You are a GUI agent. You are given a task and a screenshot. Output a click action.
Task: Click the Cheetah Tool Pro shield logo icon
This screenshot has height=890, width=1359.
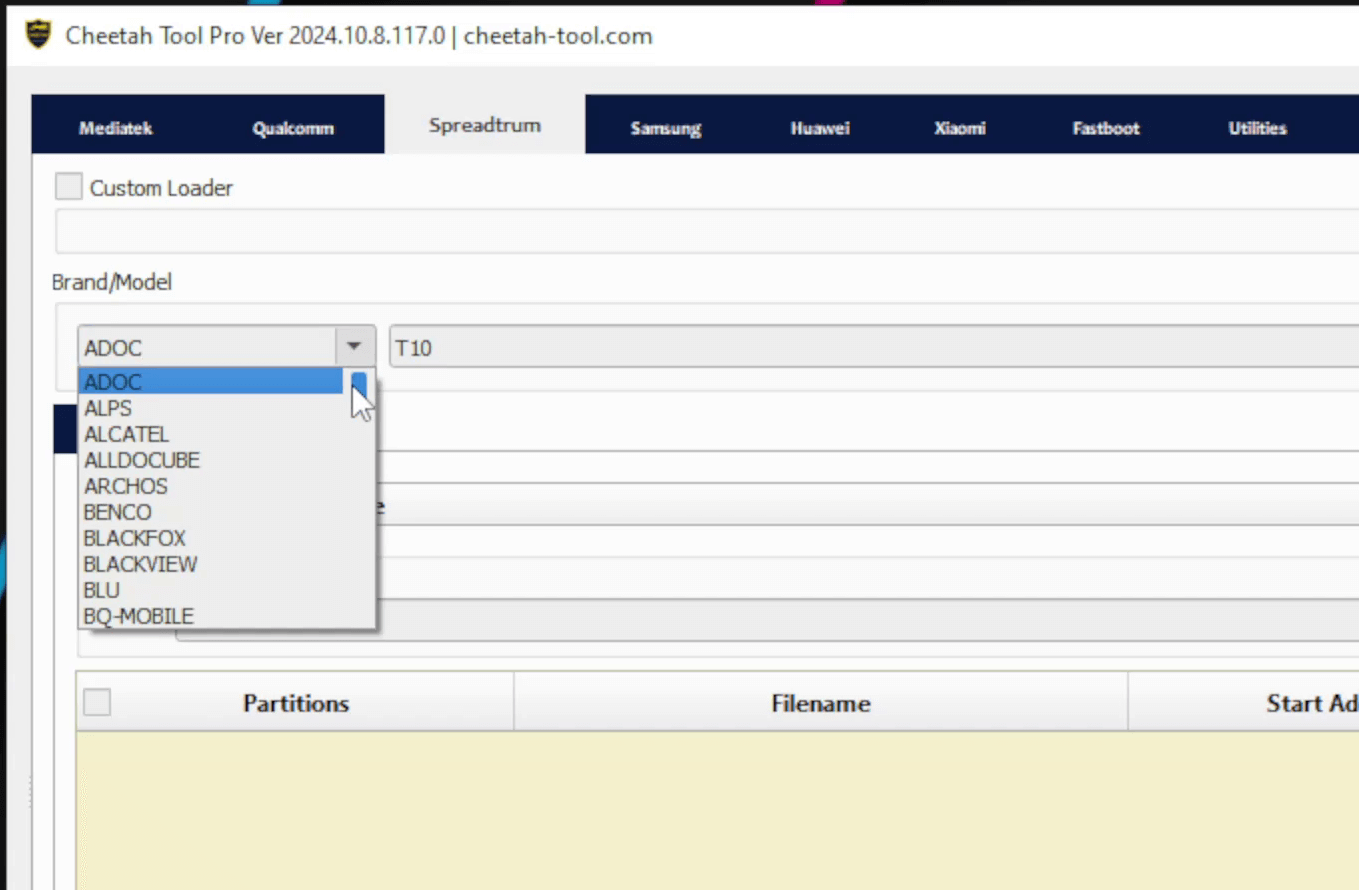tap(38, 35)
